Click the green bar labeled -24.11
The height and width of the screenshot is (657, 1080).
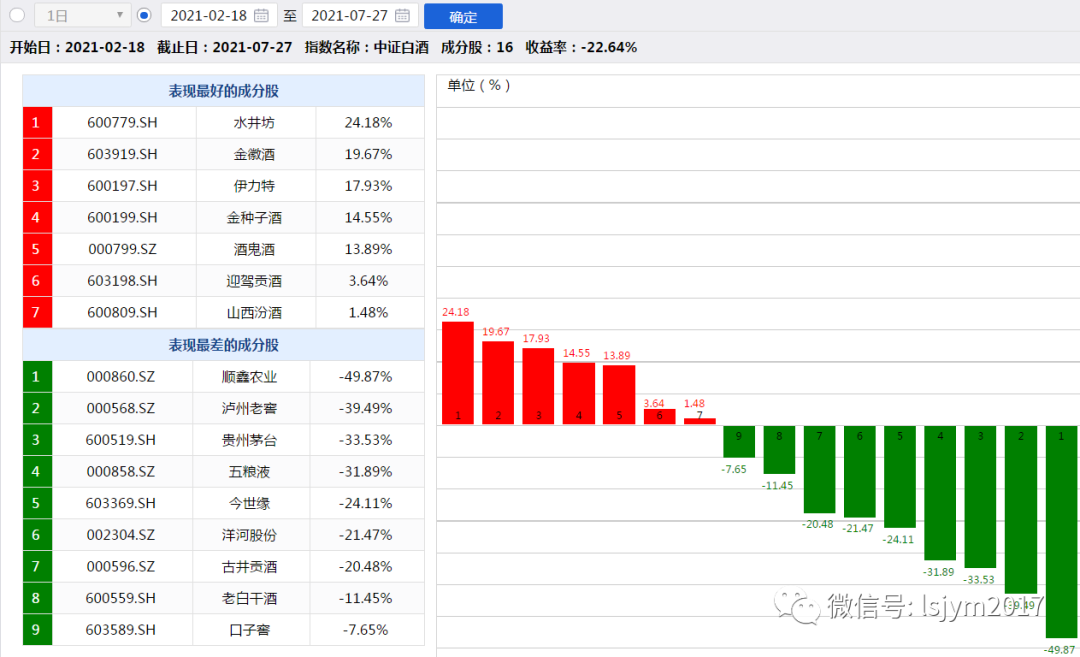(x=900, y=477)
